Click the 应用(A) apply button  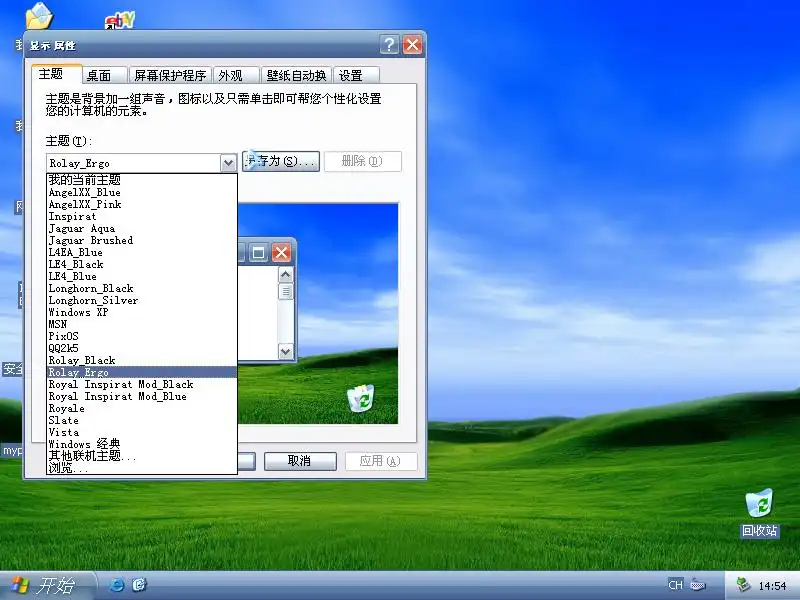(381, 461)
